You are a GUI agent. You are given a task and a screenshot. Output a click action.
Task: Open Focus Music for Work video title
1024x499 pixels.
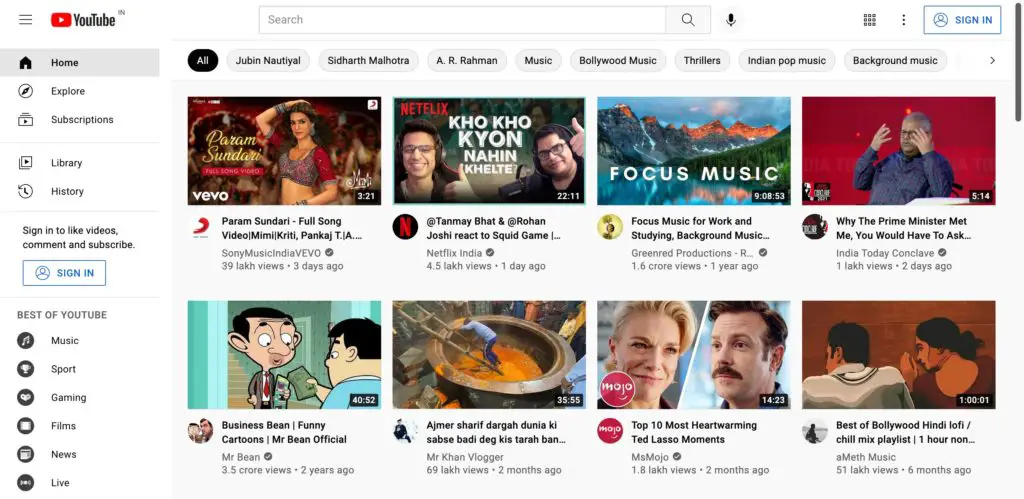click(x=701, y=229)
